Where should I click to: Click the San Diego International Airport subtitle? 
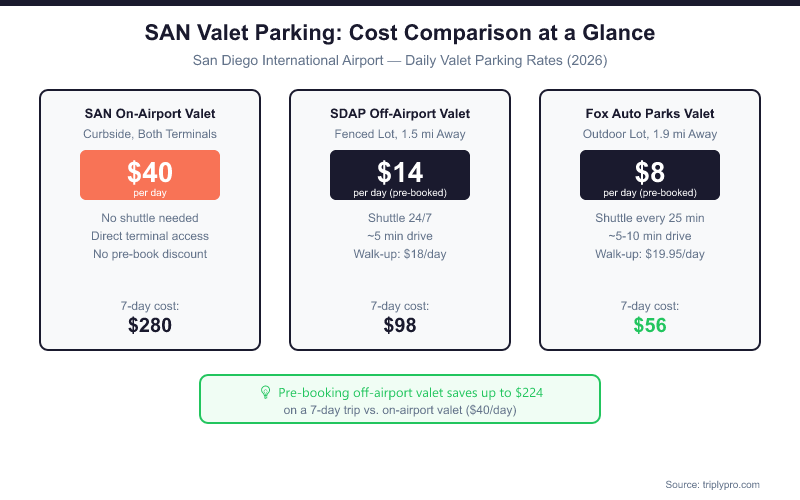tap(400, 60)
